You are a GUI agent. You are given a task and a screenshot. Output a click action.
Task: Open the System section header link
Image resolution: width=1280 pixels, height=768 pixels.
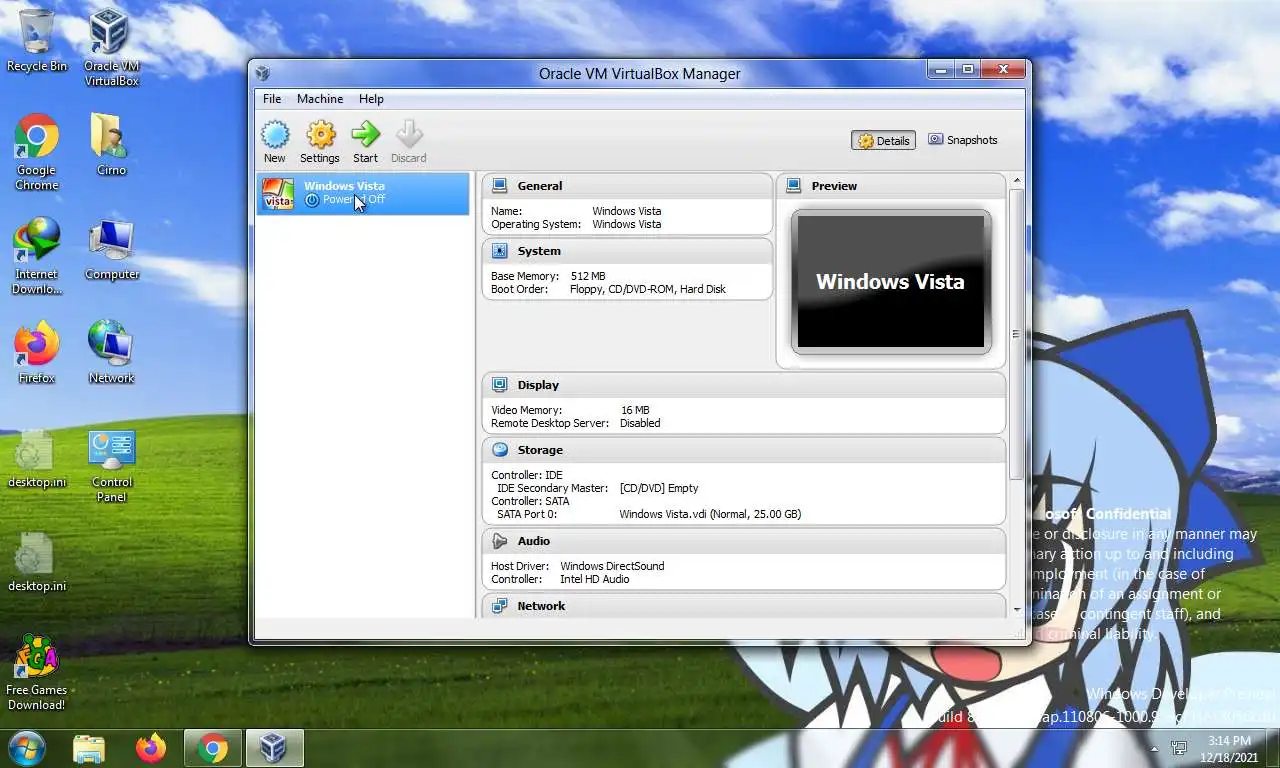click(539, 251)
